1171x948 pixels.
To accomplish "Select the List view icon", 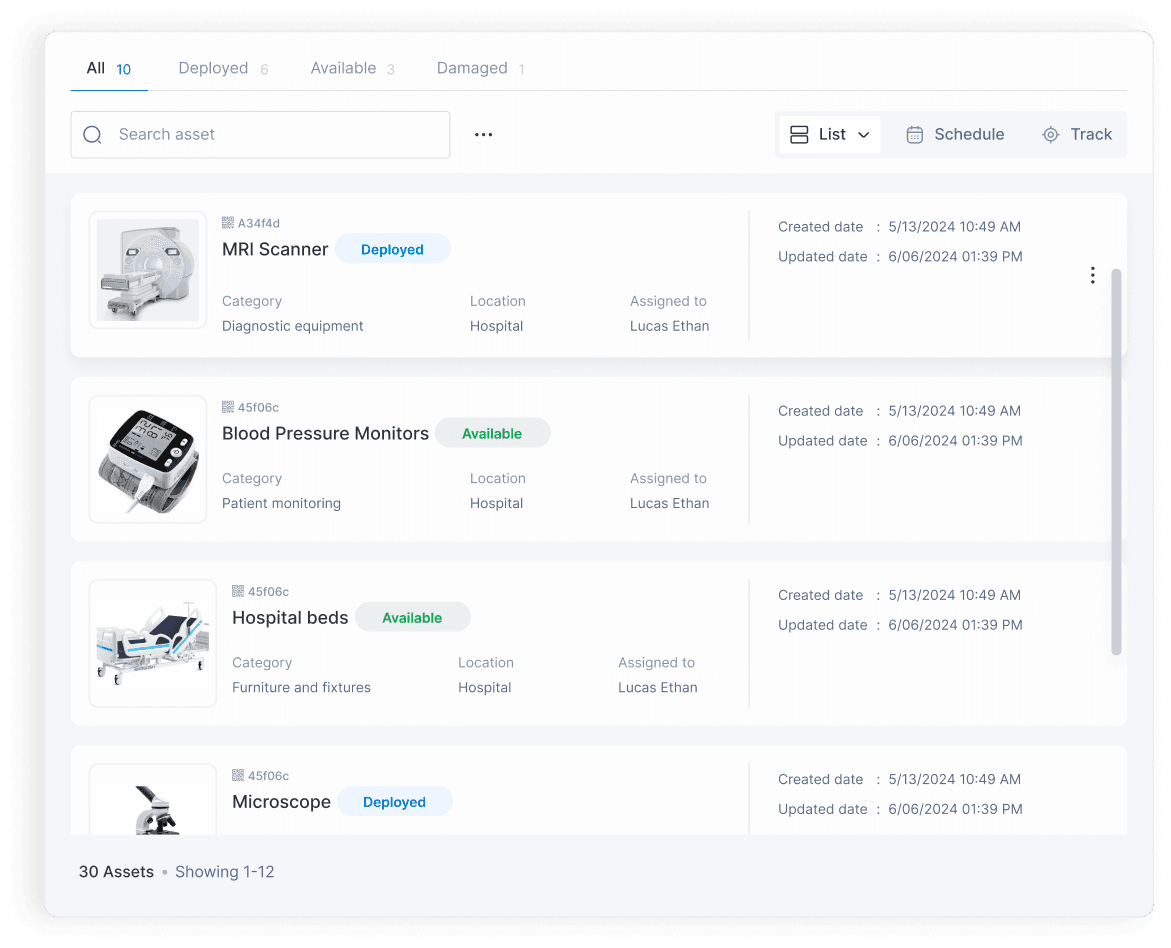I will 798,134.
